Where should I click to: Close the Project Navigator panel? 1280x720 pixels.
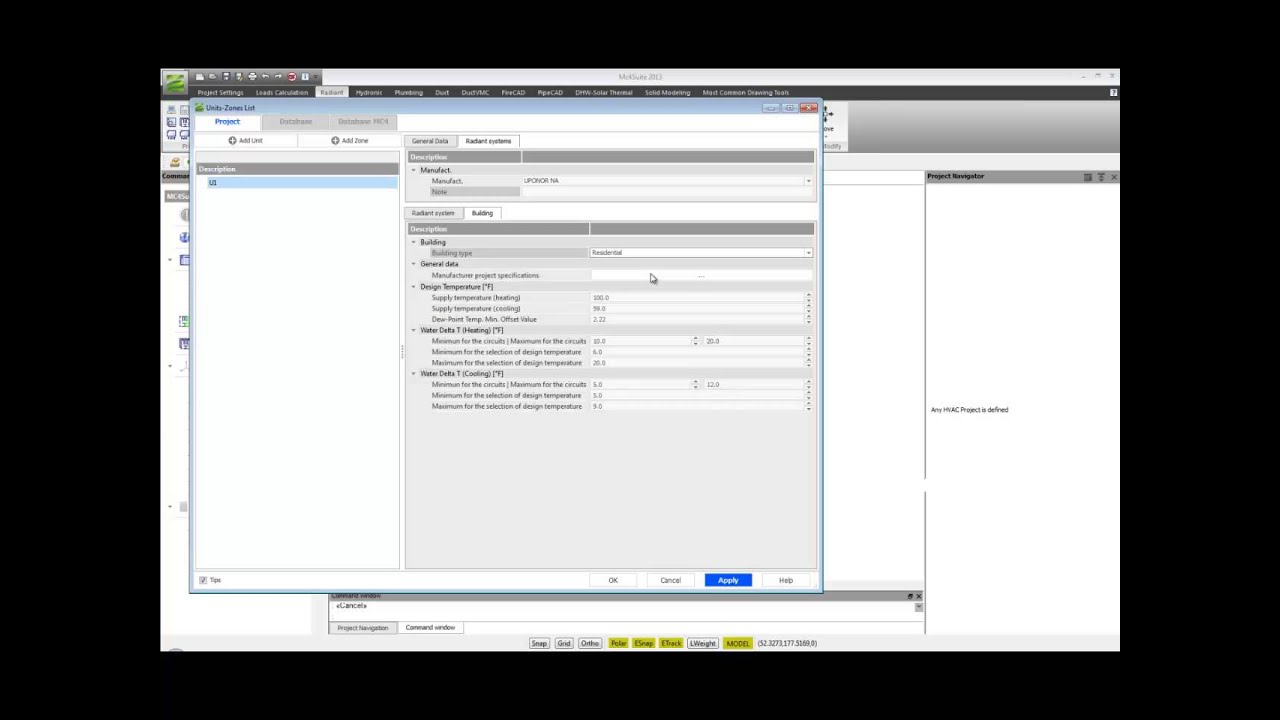tap(1114, 177)
